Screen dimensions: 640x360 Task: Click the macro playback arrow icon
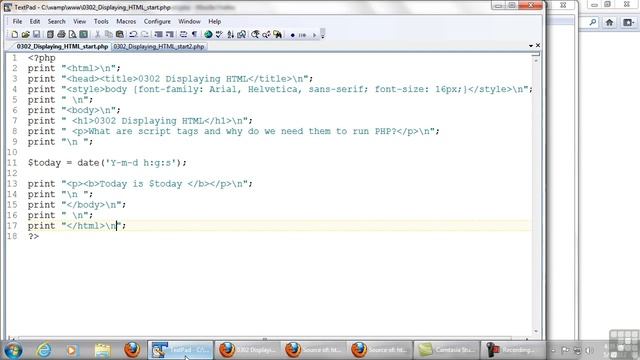pos(314,35)
